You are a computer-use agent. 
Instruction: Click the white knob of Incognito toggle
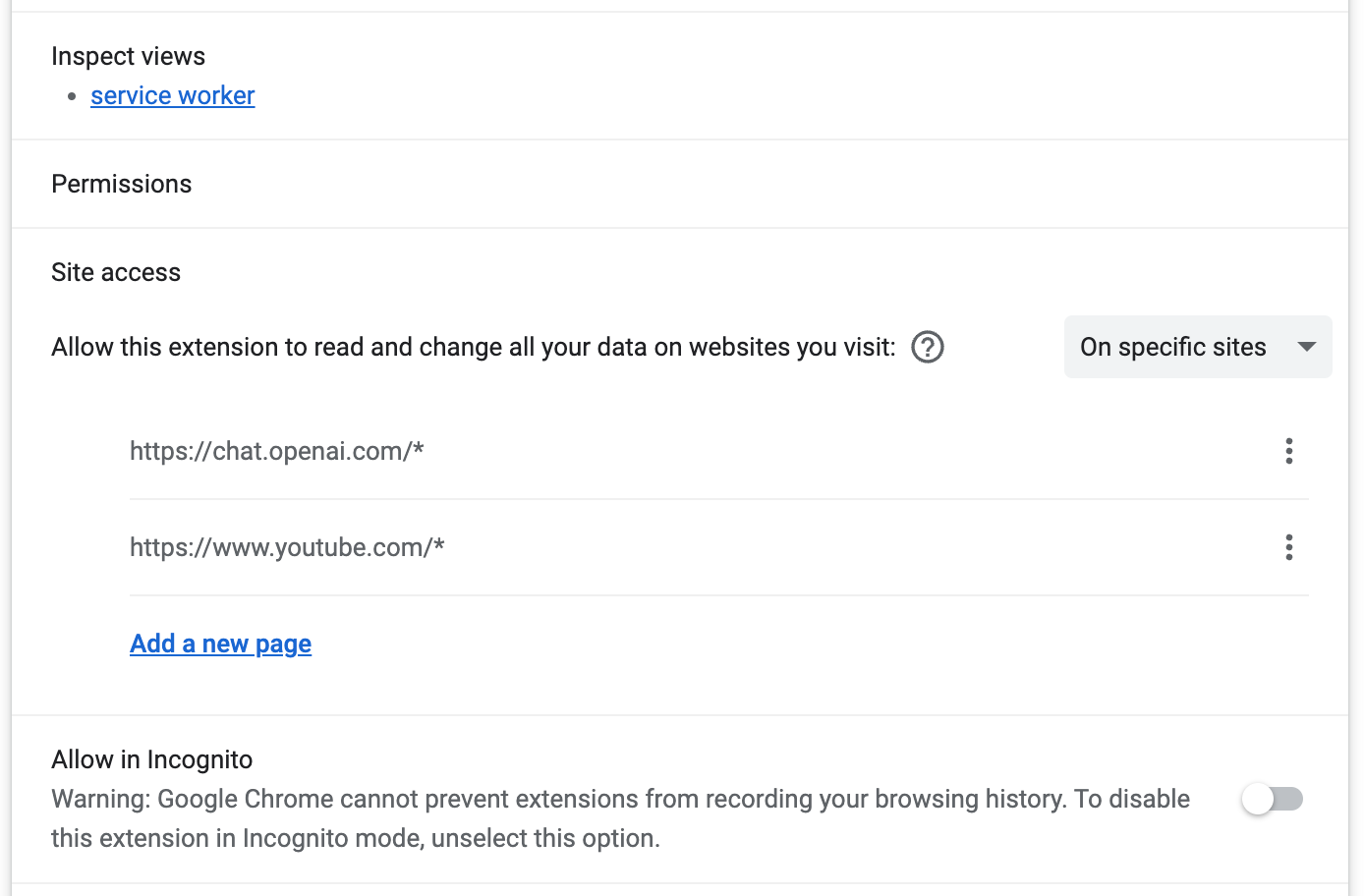pos(1258,799)
